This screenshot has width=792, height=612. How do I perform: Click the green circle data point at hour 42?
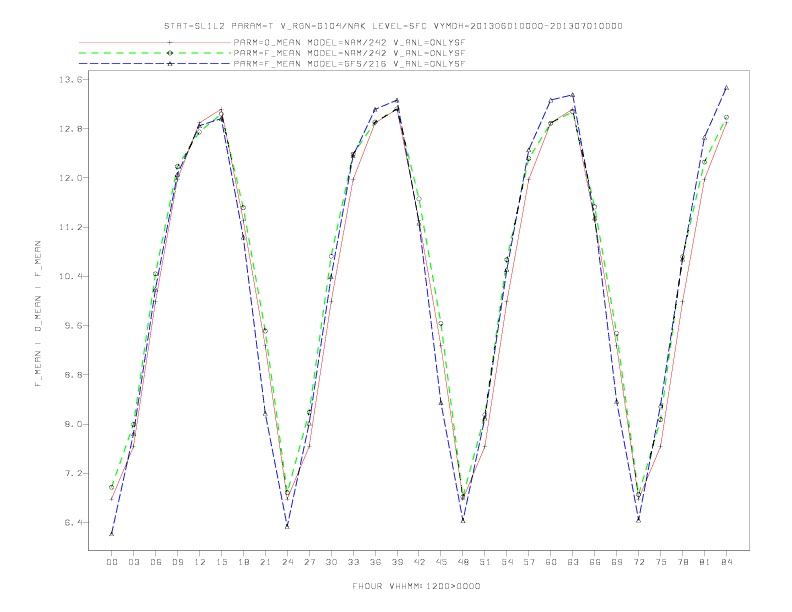pos(419,199)
